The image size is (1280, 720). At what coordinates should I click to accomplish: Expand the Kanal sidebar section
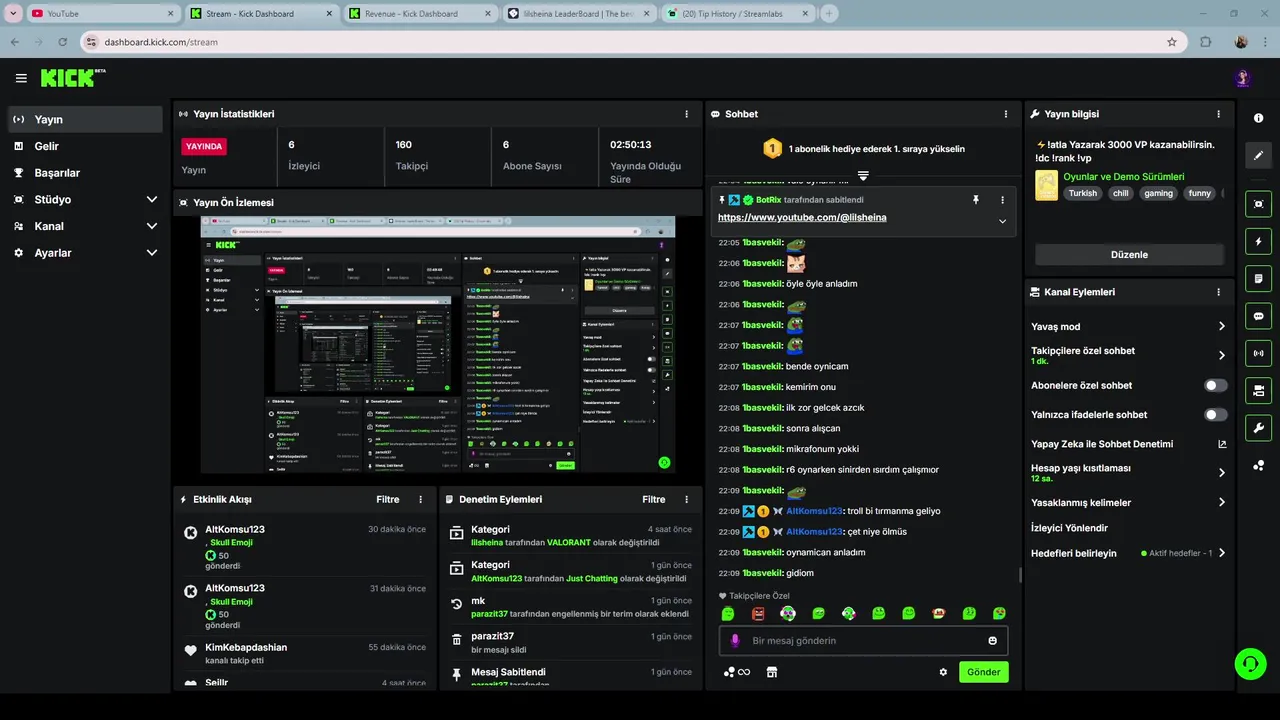[x=152, y=226]
